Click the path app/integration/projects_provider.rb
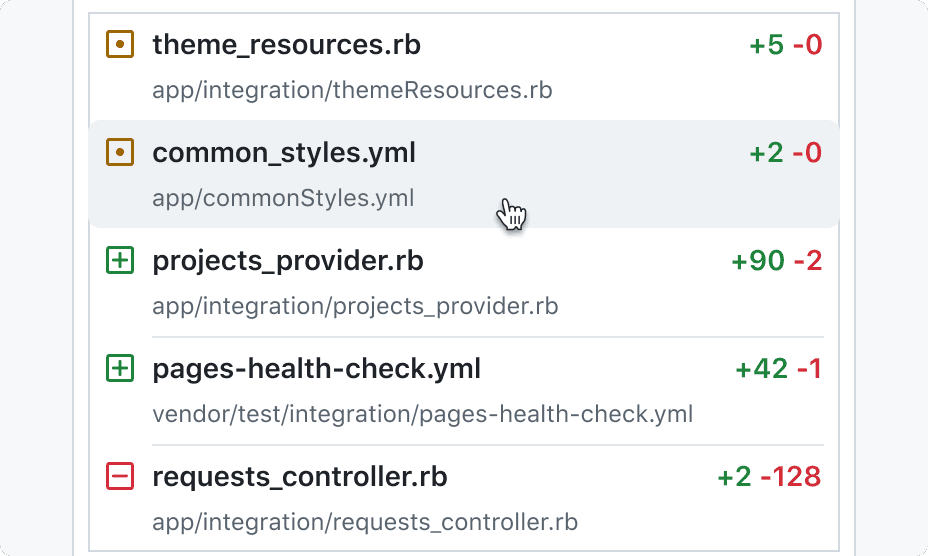The image size is (928, 556). click(355, 307)
